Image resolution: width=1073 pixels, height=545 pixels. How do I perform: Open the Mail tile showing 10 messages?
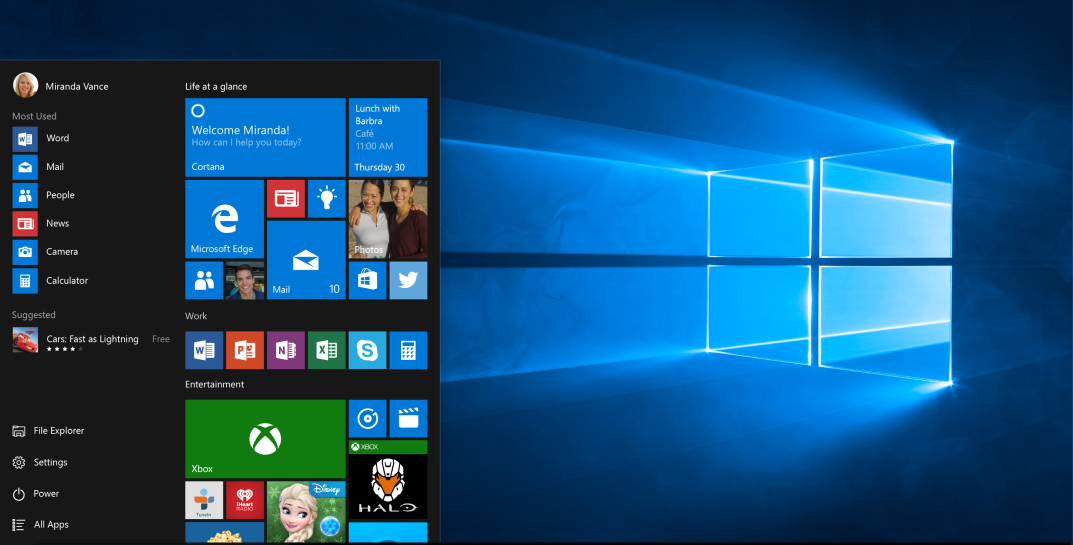pyautogui.click(x=306, y=260)
